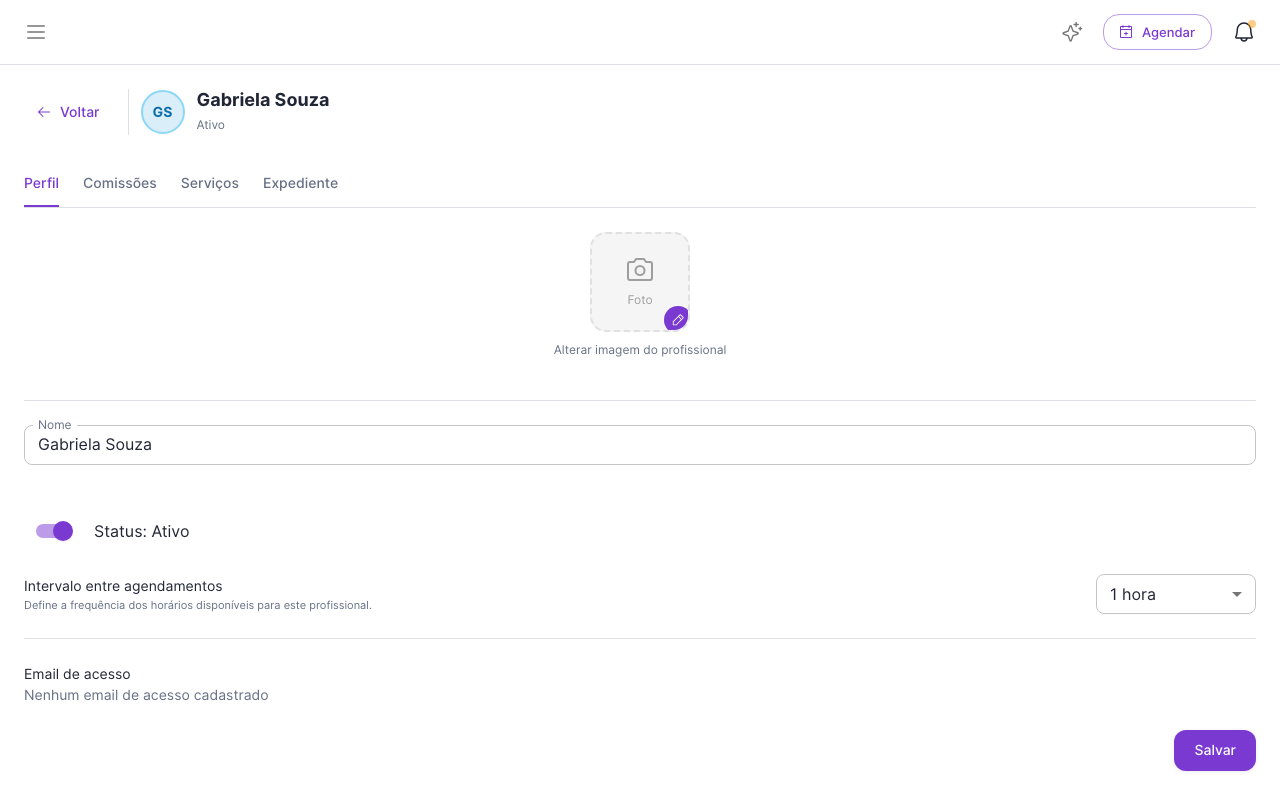Click the pencil edit photo icon
This screenshot has width=1280, height=800.
click(x=677, y=319)
